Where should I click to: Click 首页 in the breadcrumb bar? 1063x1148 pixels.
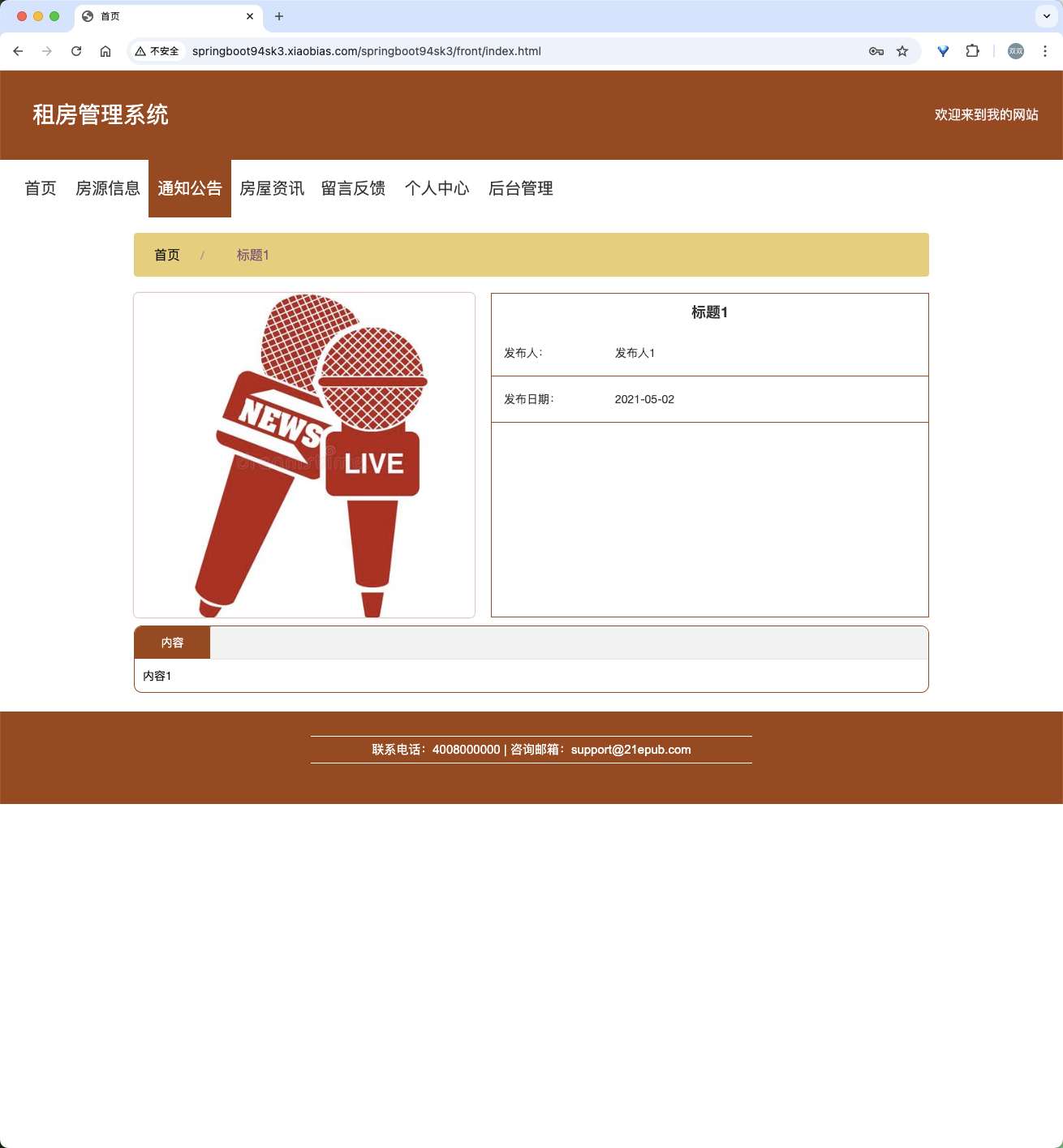[x=167, y=255]
